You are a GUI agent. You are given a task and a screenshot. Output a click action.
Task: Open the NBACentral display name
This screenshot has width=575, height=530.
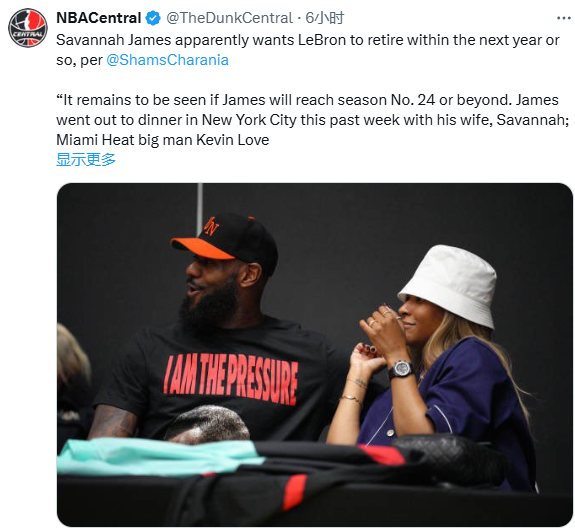click(x=99, y=18)
